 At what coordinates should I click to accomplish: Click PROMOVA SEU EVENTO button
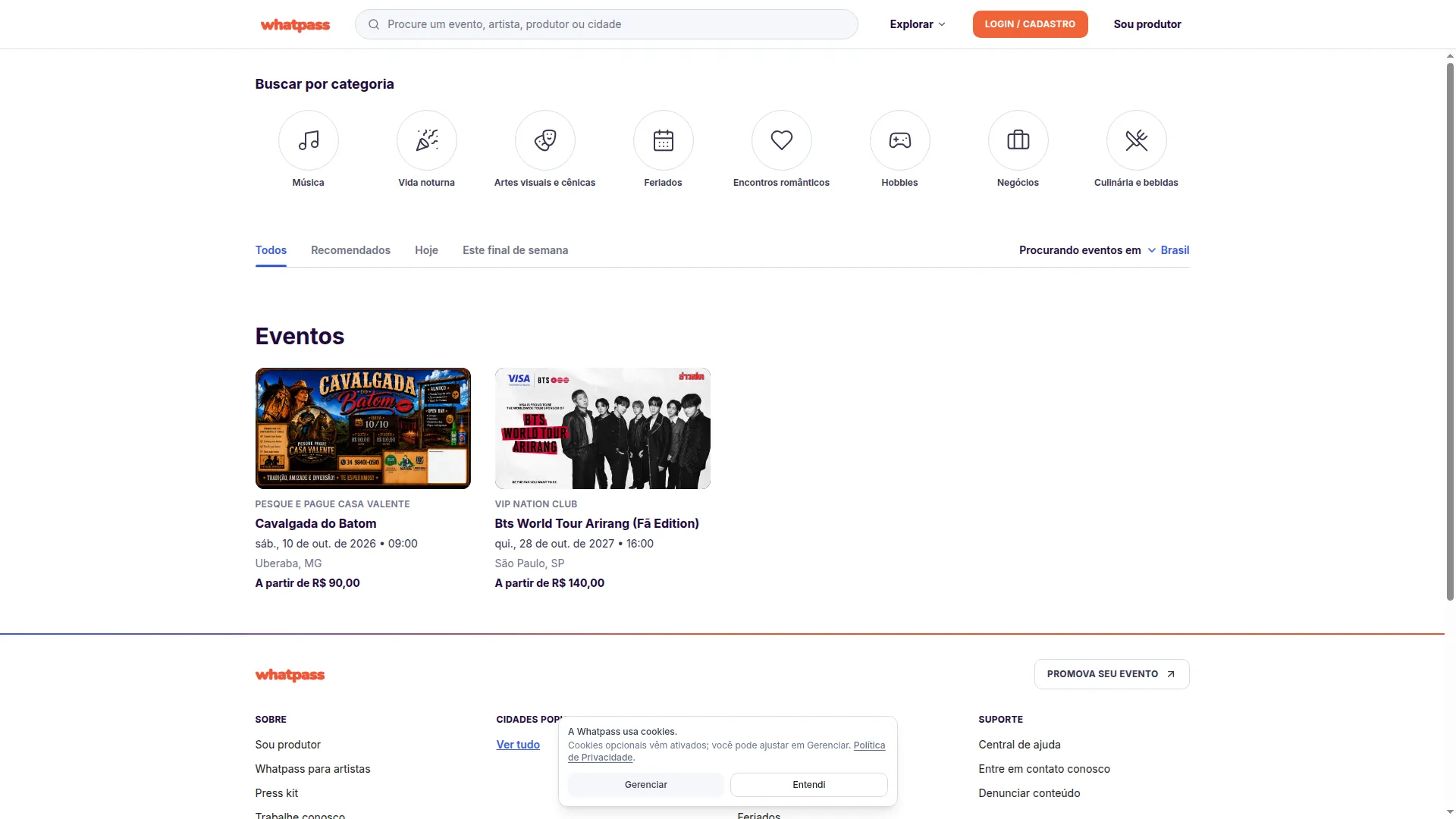(x=1112, y=674)
